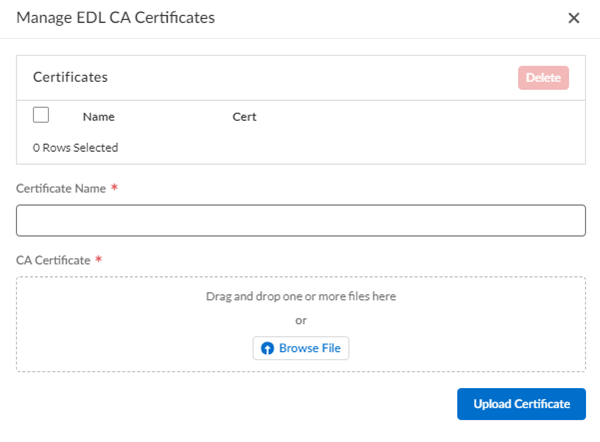This screenshot has height=442, width=600.
Task: Click the red asterisk beside CA Certificate
Action: pyautogui.click(x=99, y=260)
